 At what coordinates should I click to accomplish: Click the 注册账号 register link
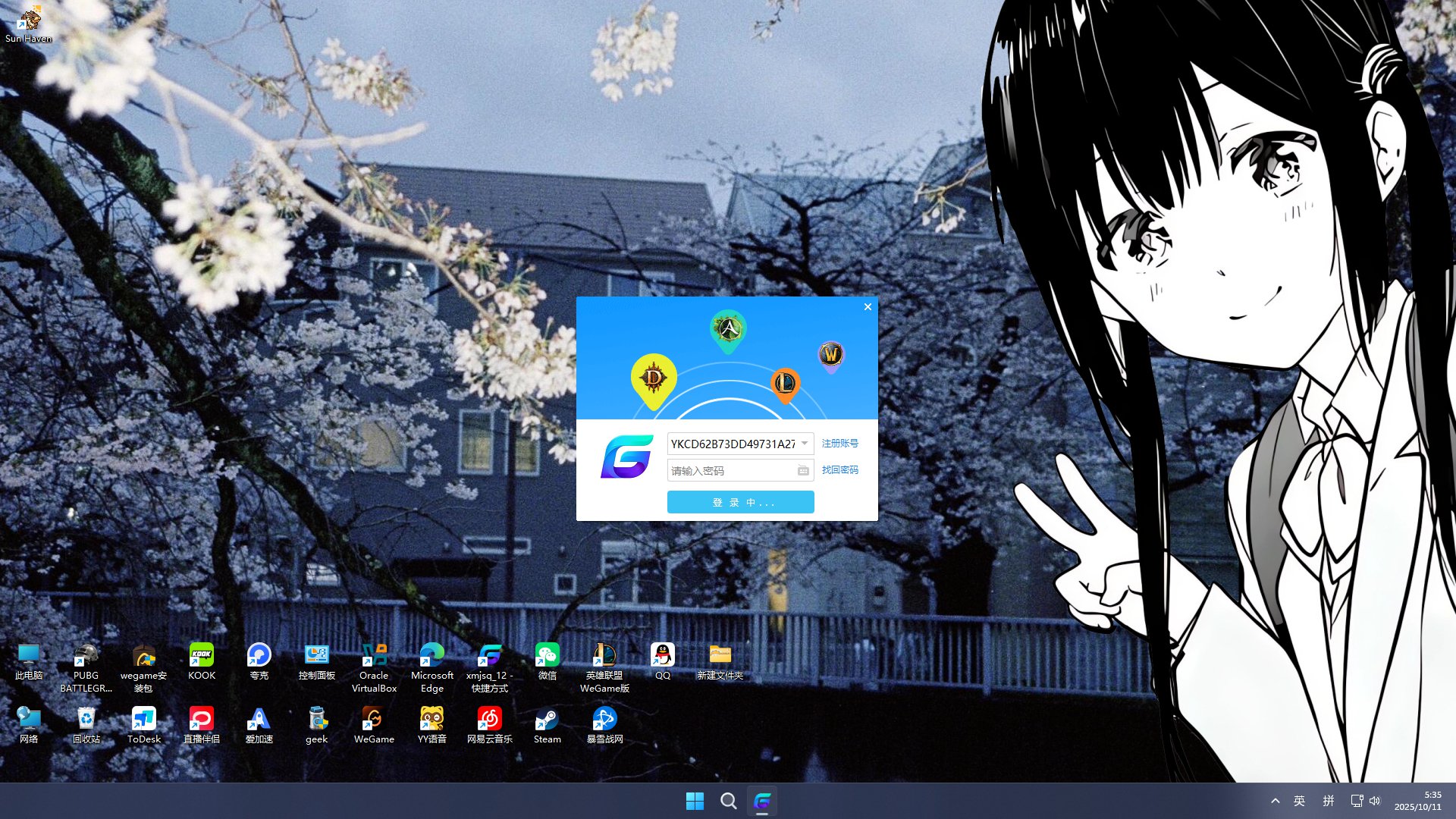[x=839, y=444]
